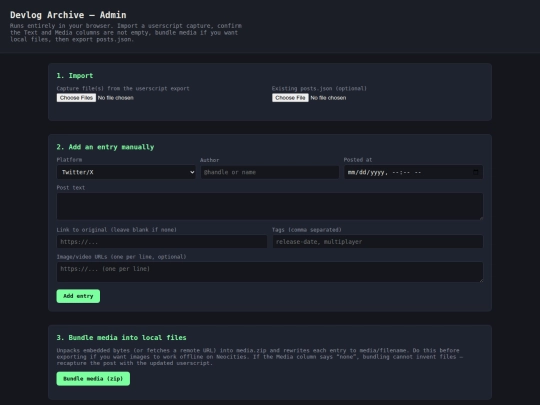Click the 'Posted at' field label
540x405 pixels.
(x=358, y=160)
